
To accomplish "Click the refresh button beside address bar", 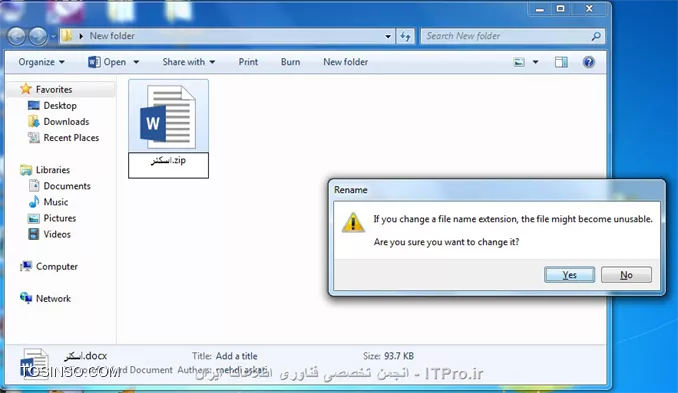I will click(405, 36).
